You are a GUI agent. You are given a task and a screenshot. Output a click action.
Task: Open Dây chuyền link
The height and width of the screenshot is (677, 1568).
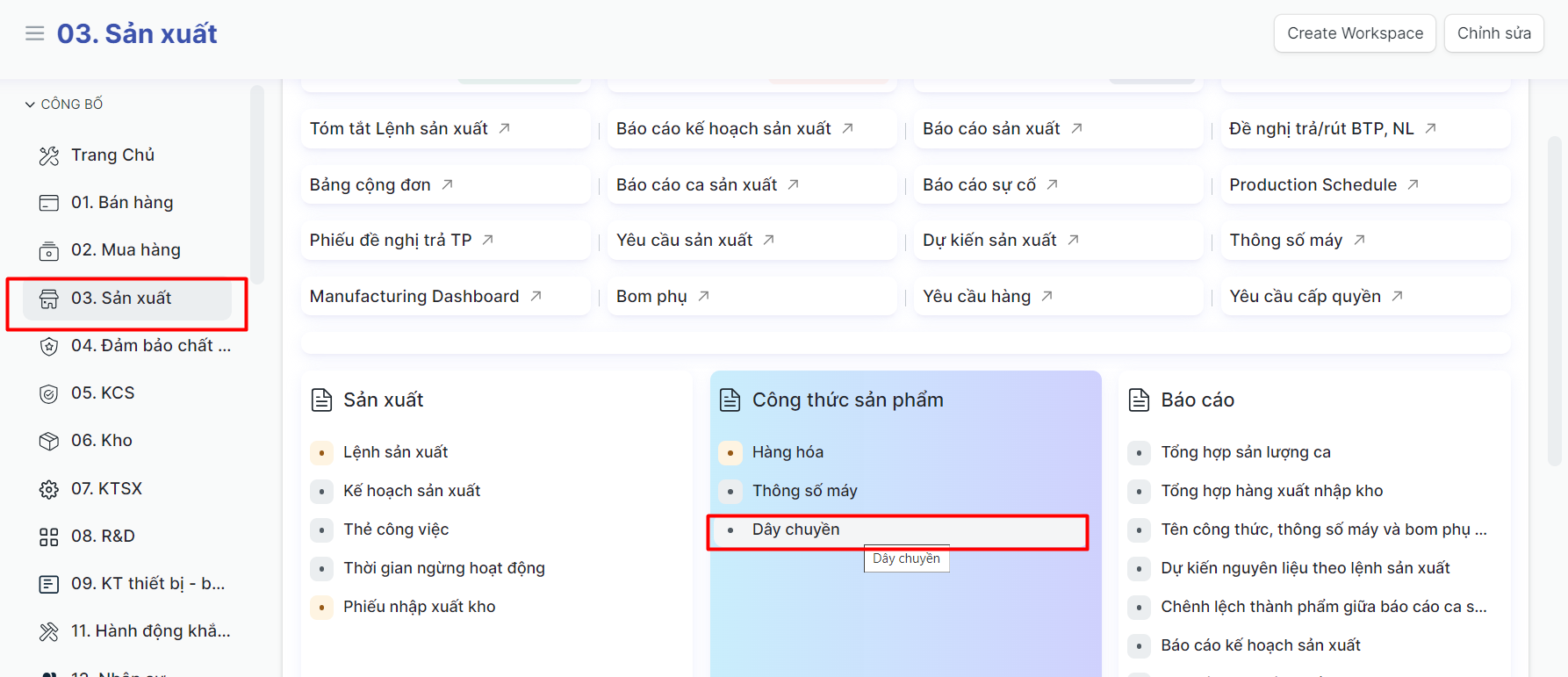pos(795,529)
